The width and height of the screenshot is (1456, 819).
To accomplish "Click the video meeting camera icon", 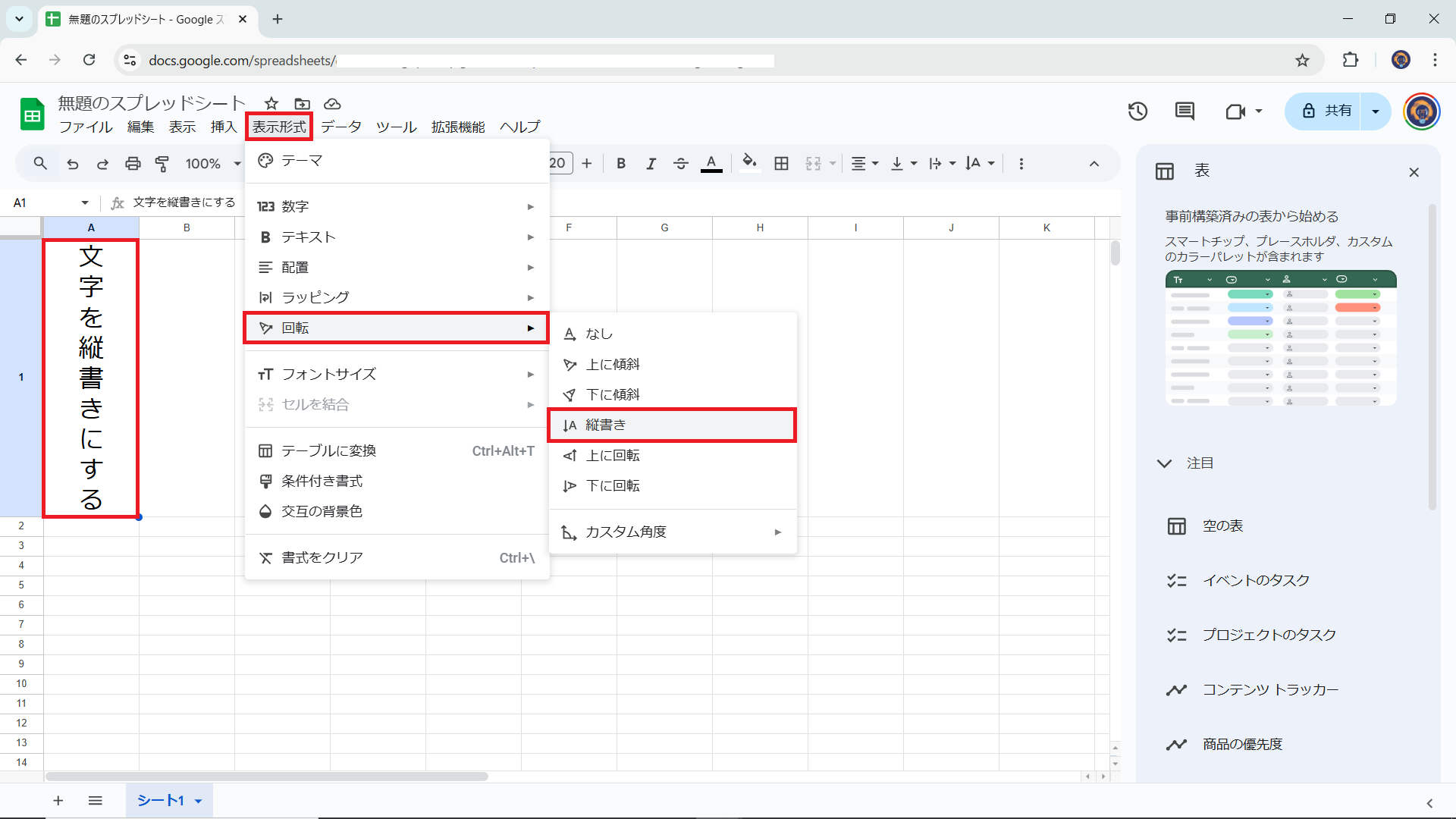I will (x=1236, y=111).
